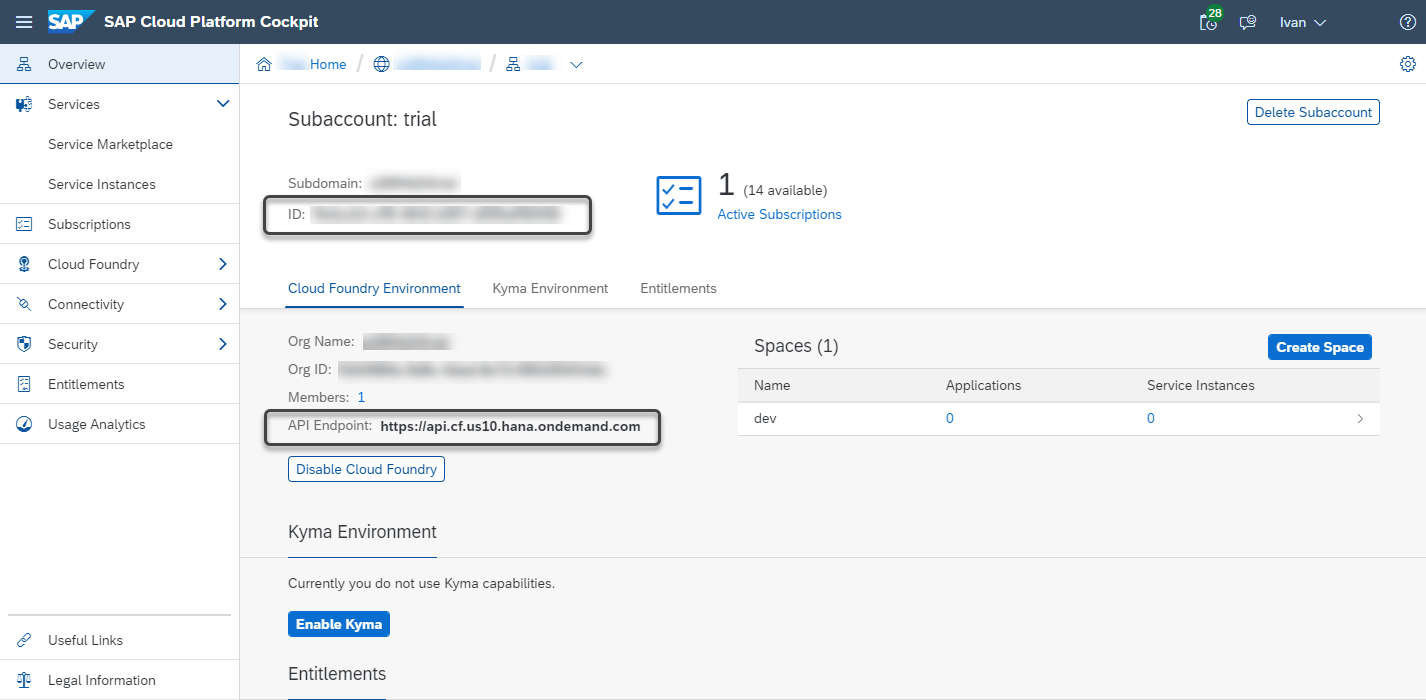Select the dev space name
This screenshot has height=700, width=1426.
coord(765,419)
